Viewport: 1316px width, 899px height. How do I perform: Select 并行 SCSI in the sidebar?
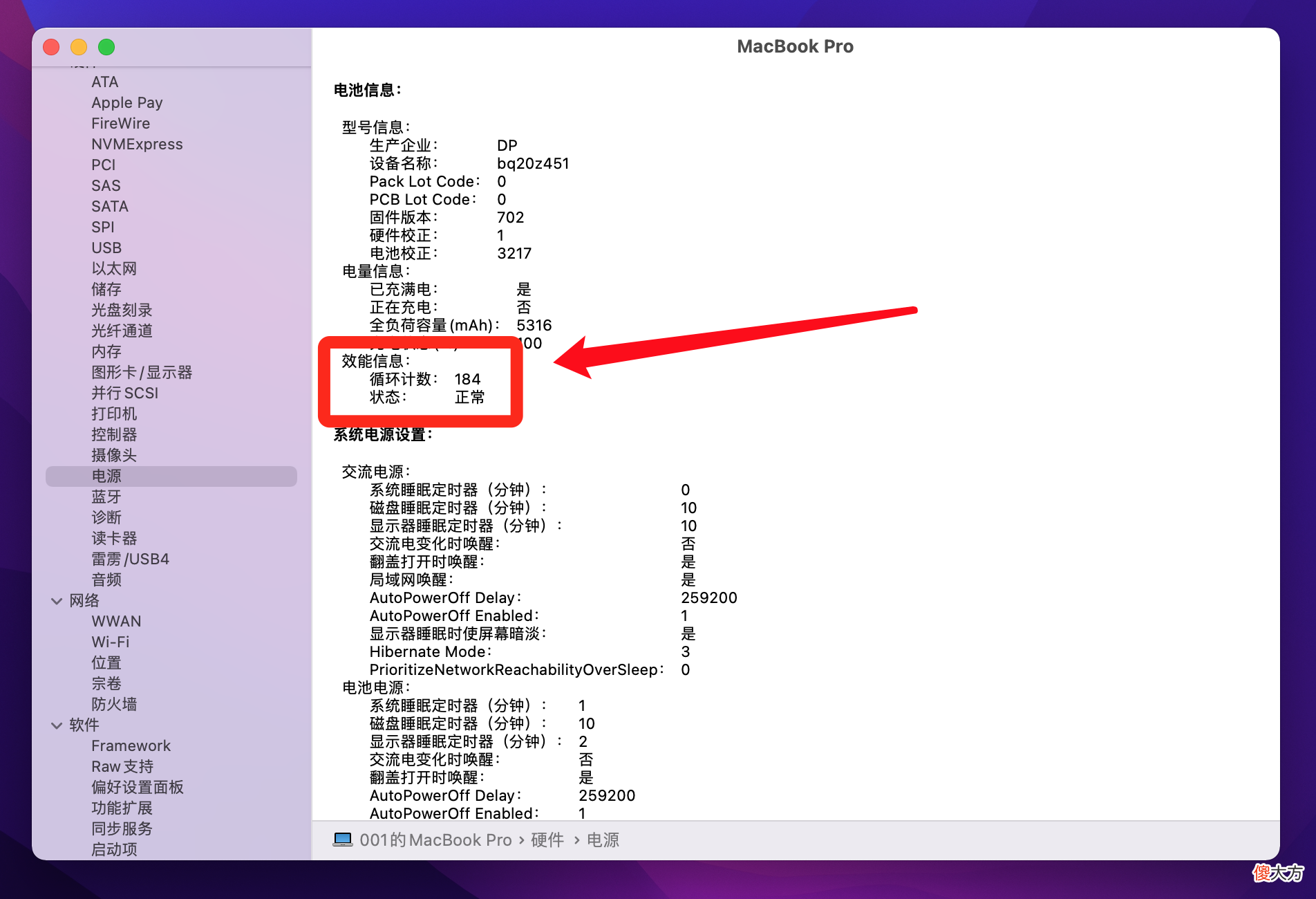[125, 393]
